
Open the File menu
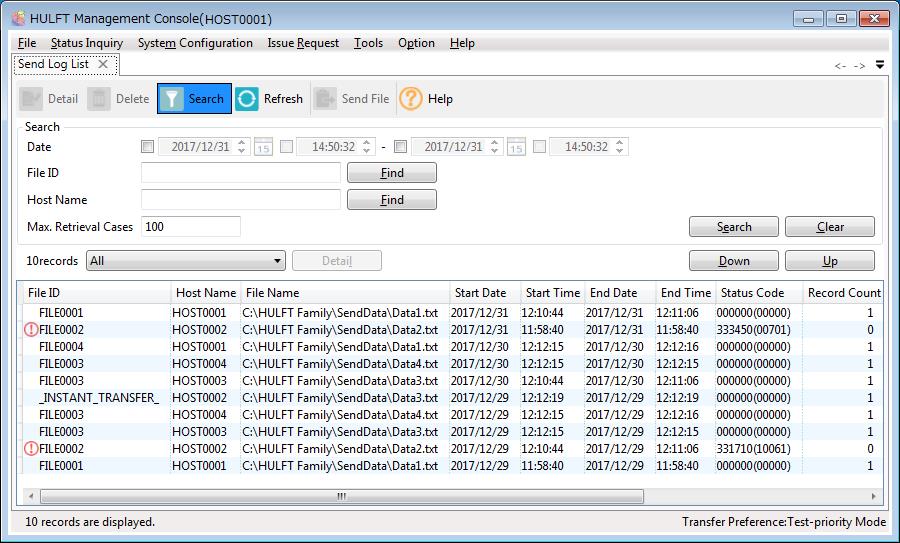click(27, 43)
